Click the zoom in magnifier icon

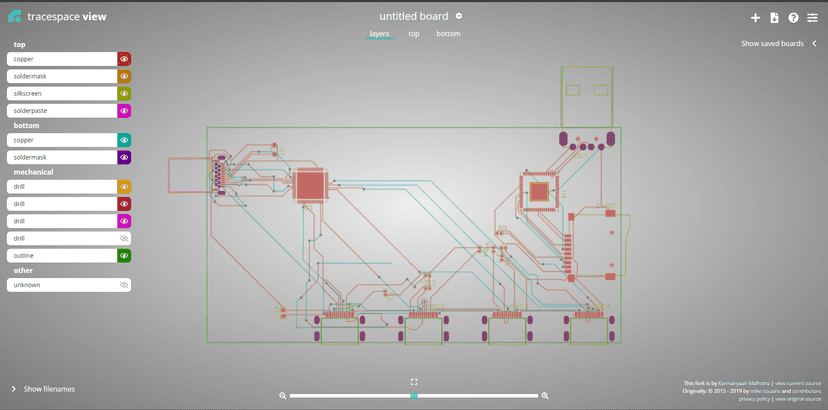coord(545,396)
